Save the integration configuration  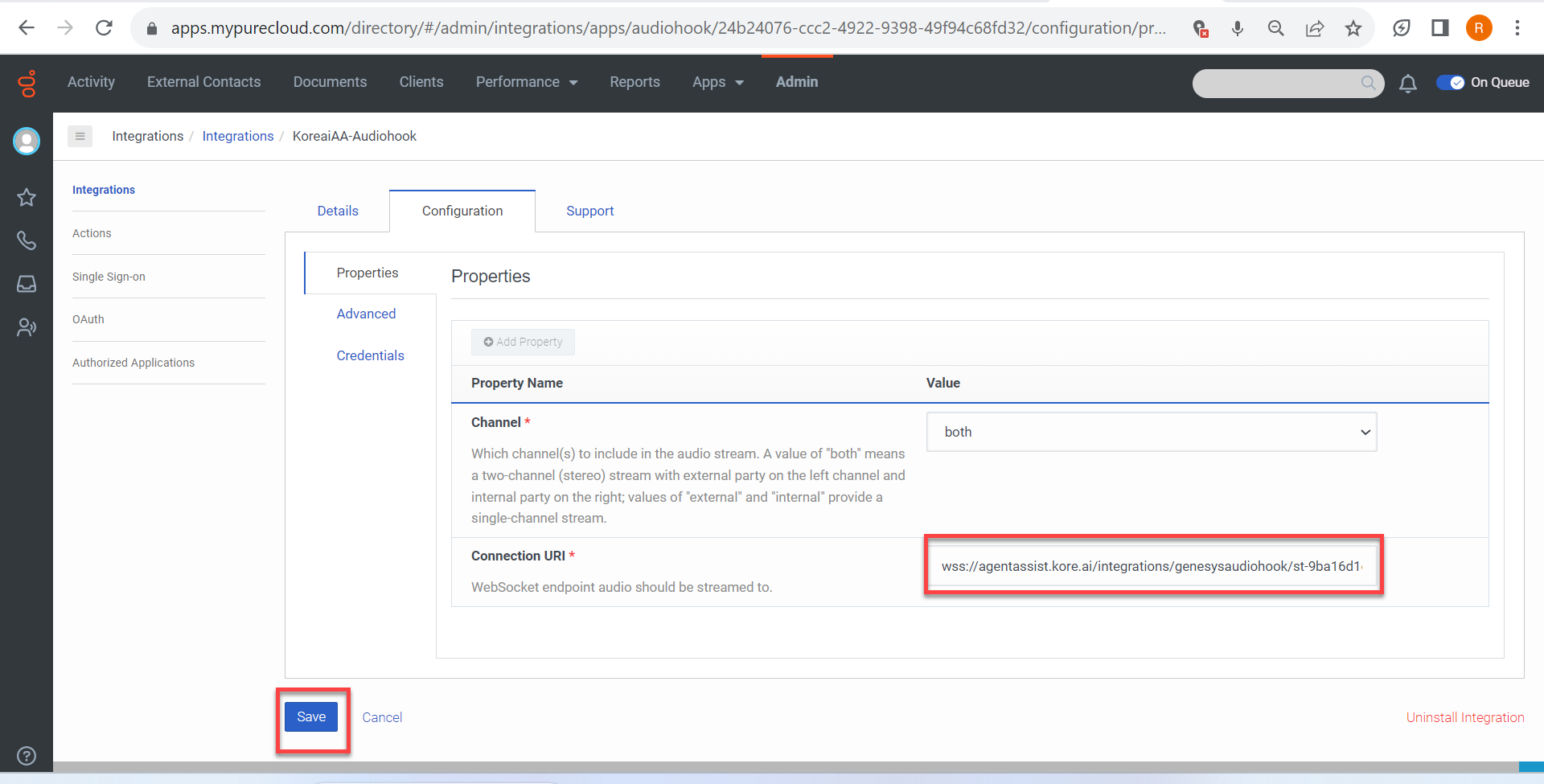[311, 716]
